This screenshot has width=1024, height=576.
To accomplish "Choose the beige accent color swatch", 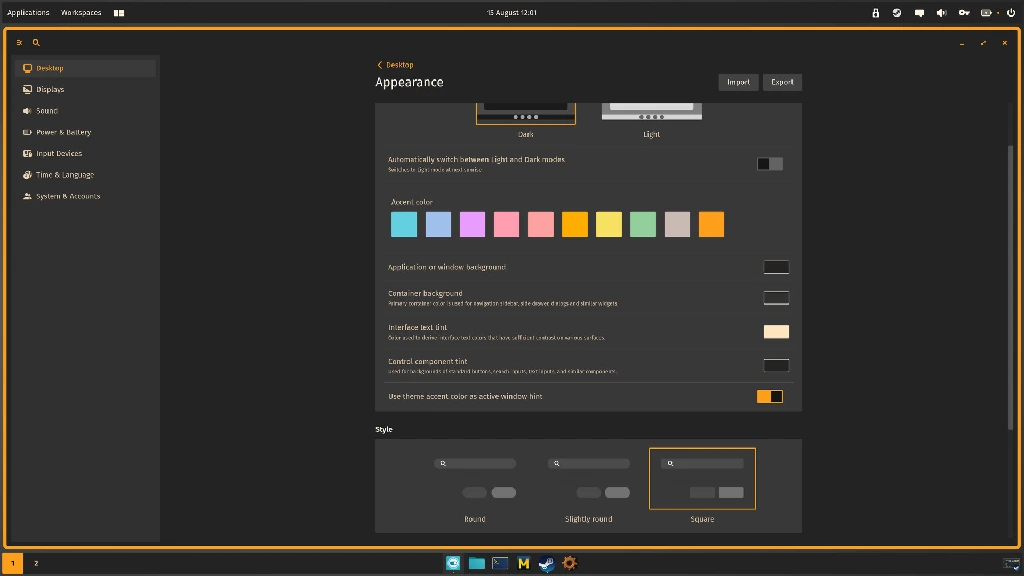I will (677, 224).
